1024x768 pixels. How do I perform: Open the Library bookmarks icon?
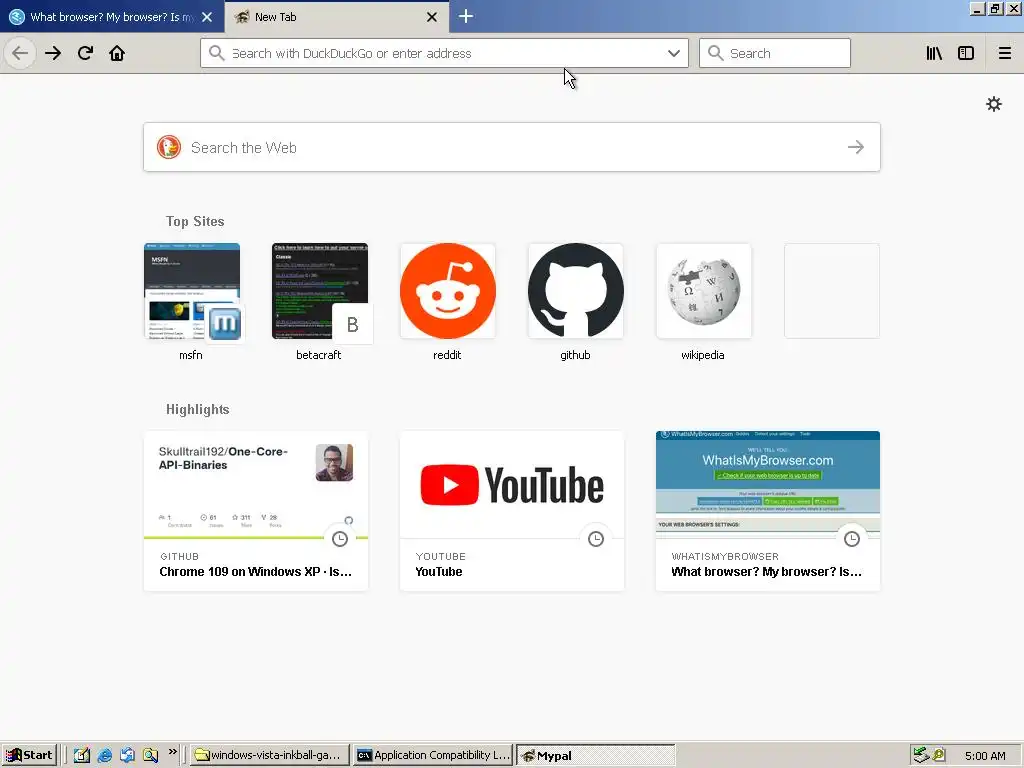[934, 53]
